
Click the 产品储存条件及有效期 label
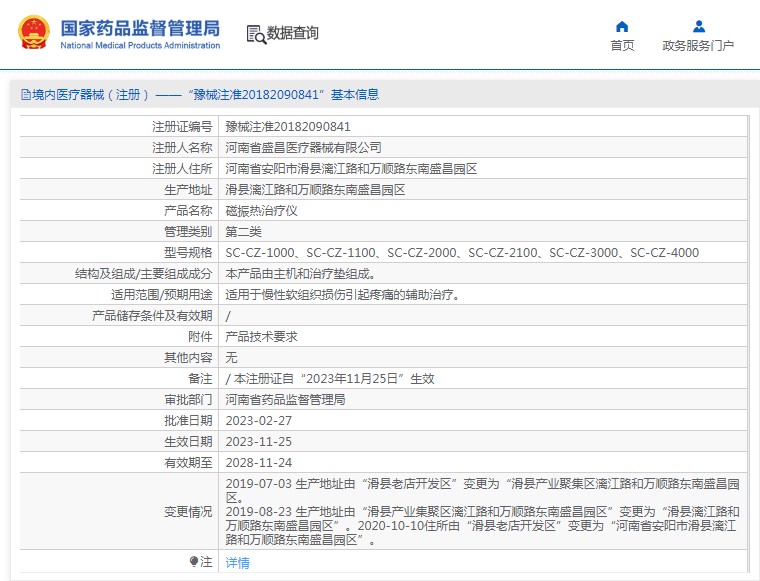(x=152, y=316)
